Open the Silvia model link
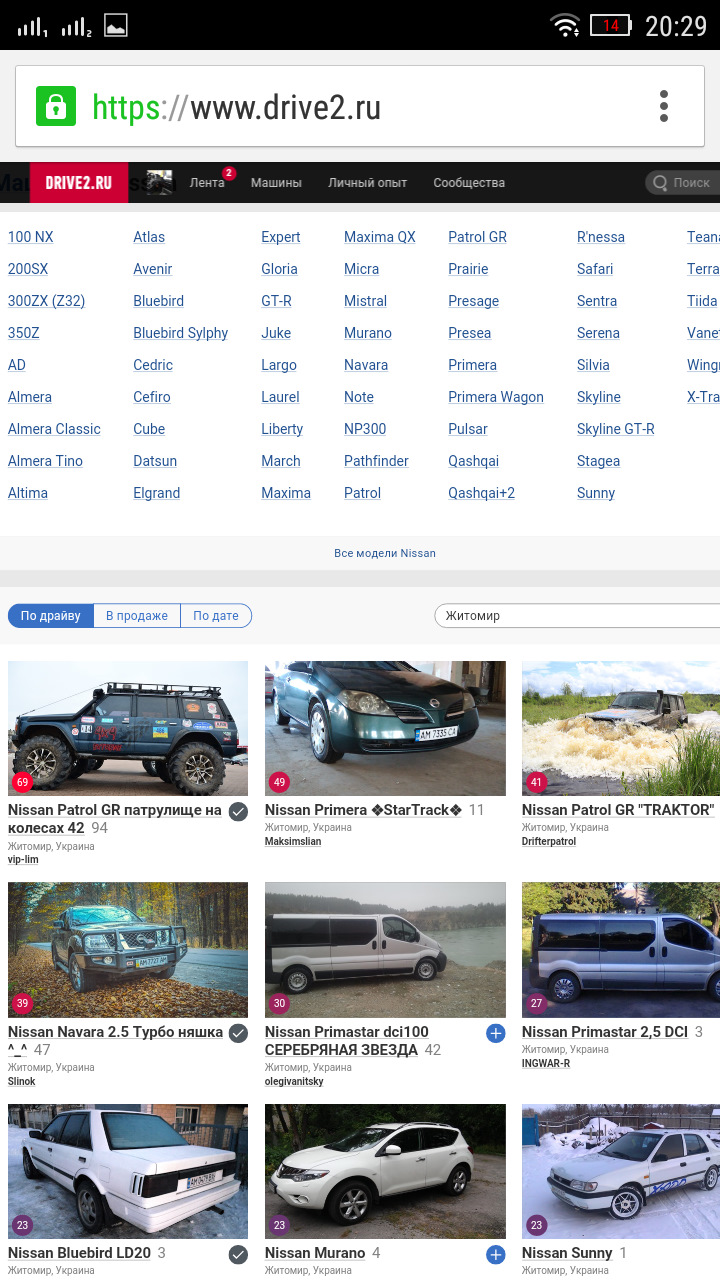720x1280 pixels. coord(593,365)
